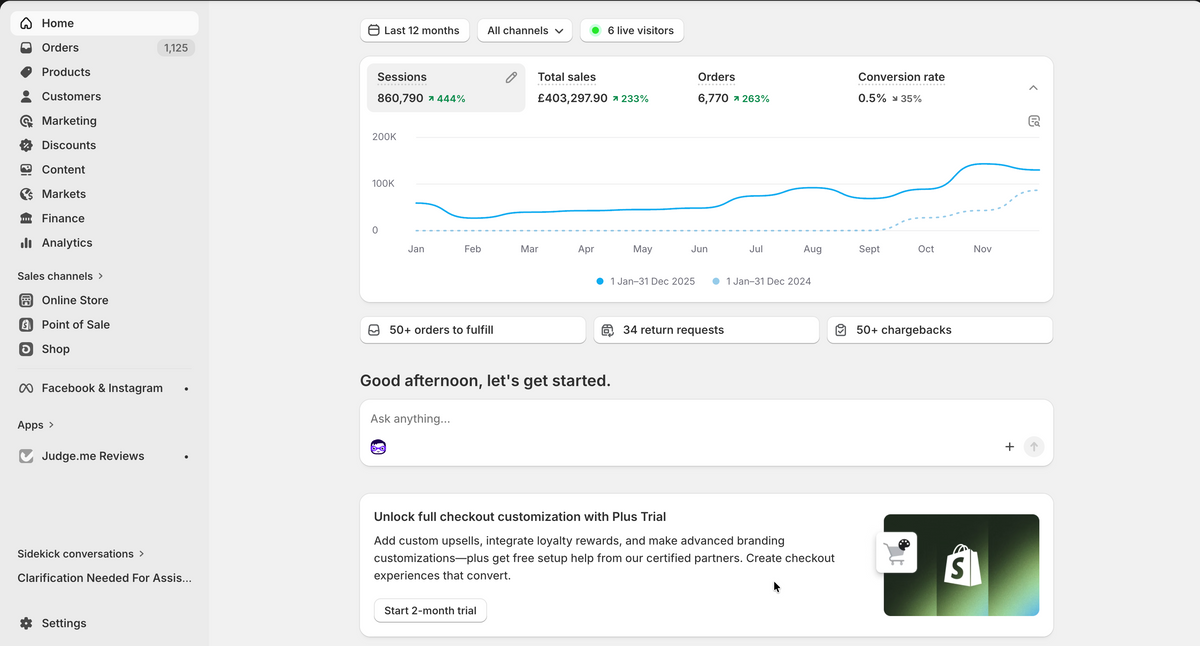
Task: Open the All channels dropdown
Action: click(x=524, y=31)
